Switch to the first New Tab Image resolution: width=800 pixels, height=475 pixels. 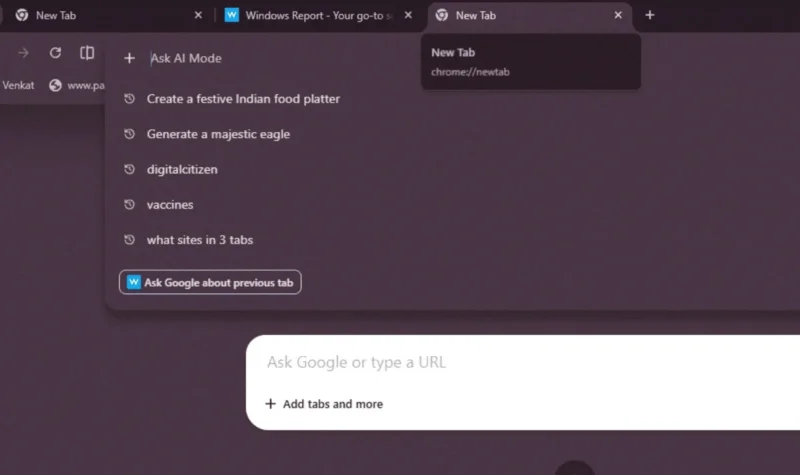click(100, 15)
